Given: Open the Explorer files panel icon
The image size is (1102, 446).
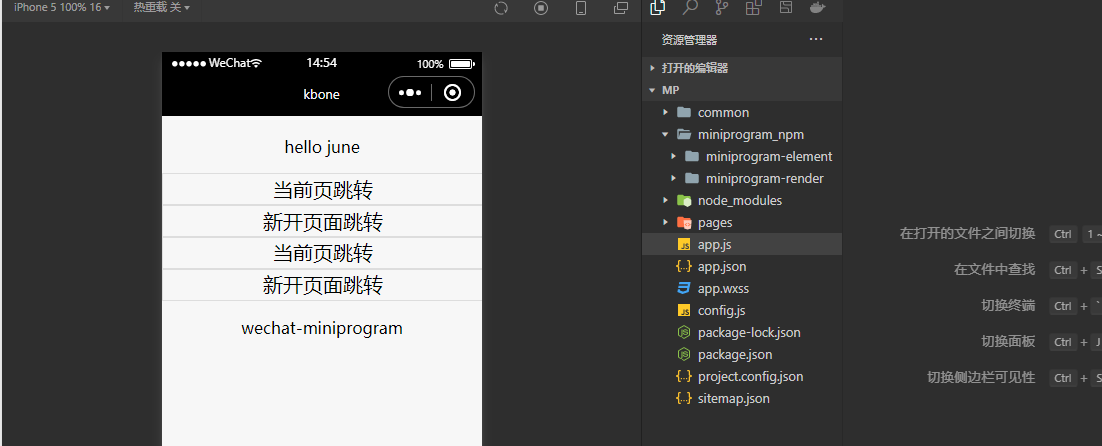Looking at the screenshot, I should click(658, 8).
